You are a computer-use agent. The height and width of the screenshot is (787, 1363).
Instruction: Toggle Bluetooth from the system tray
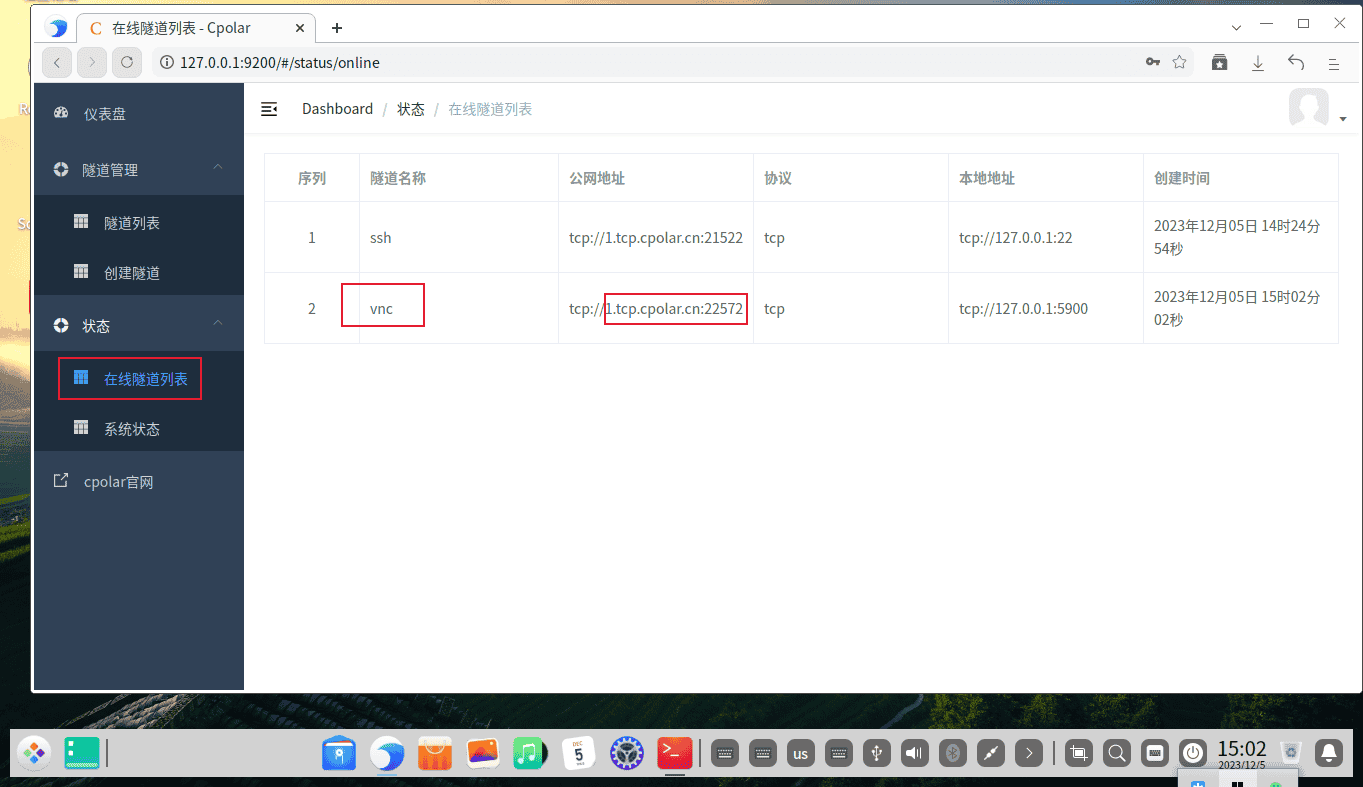coord(952,753)
